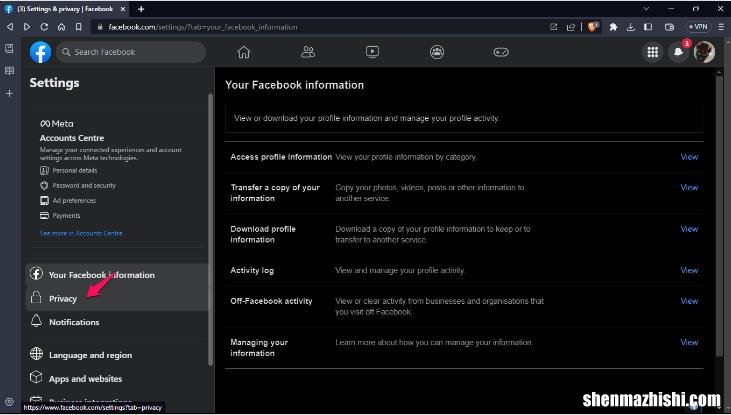Viewport: 731px width, 415px height.
Task: Click View for Off-Facebook activity
Action: click(x=689, y=301)
